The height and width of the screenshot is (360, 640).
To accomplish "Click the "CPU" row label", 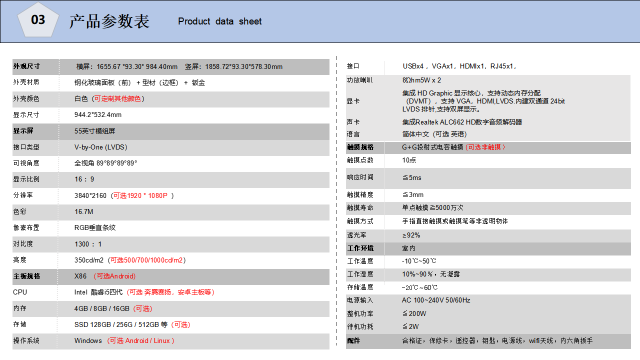I will (x=20, y=292).
